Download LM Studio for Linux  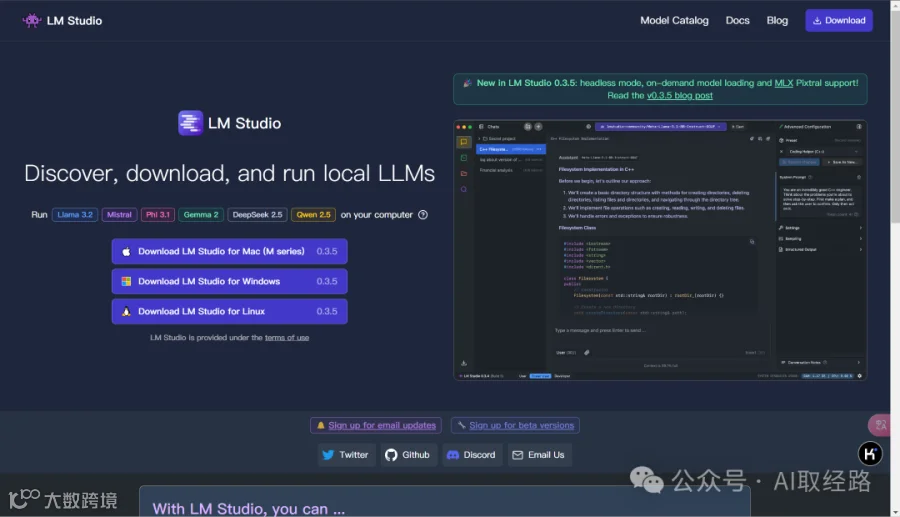click(230, 311)
